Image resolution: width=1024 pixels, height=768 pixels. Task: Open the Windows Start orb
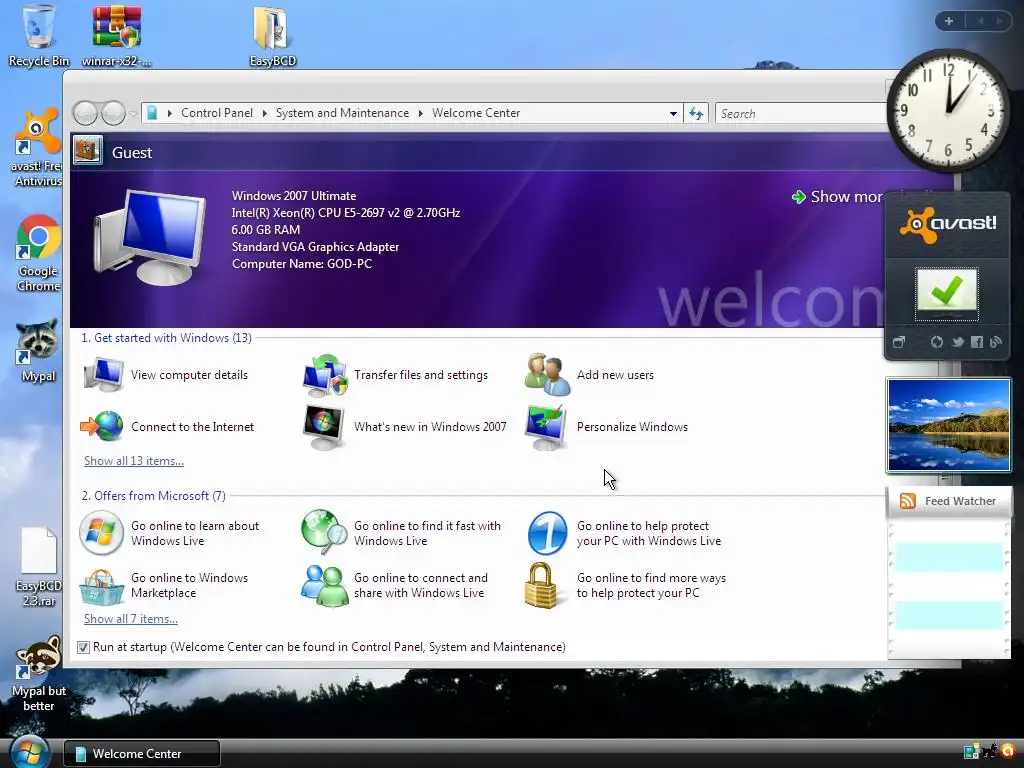coord(29,752)
